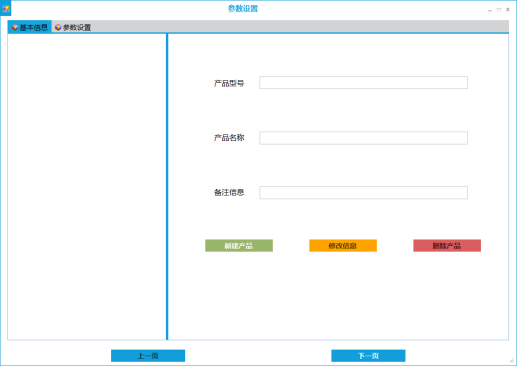
Task: Click the green 新建产品 button
Action: pyautogui.click(x=239, y=246)
